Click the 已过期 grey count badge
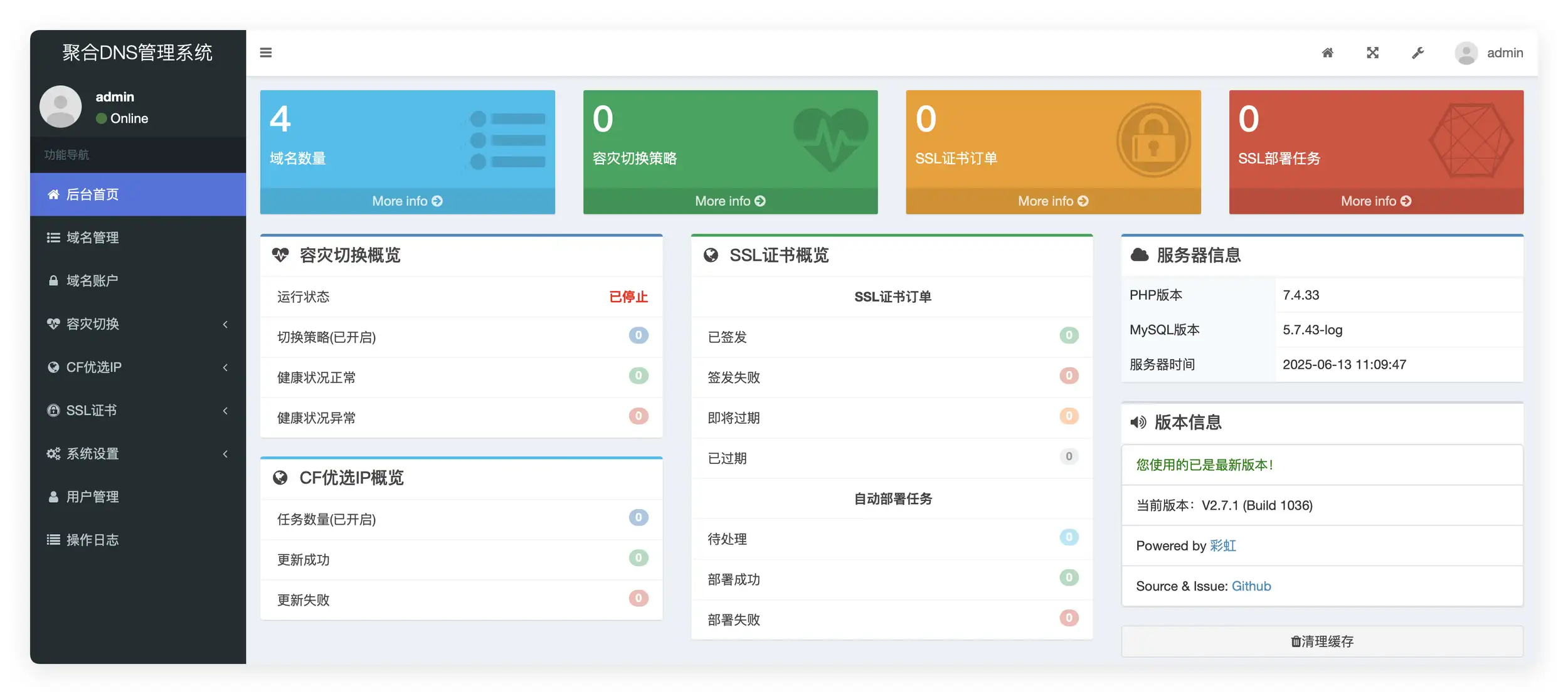 pyautogui.click(x=1069, y=456)
